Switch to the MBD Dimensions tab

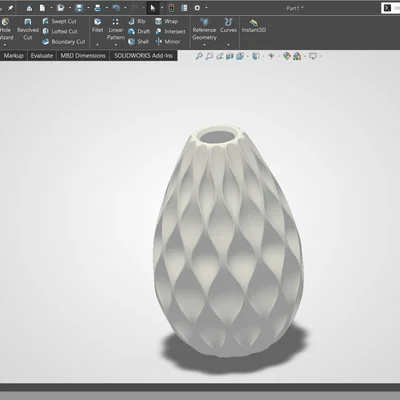click(83, 56)
